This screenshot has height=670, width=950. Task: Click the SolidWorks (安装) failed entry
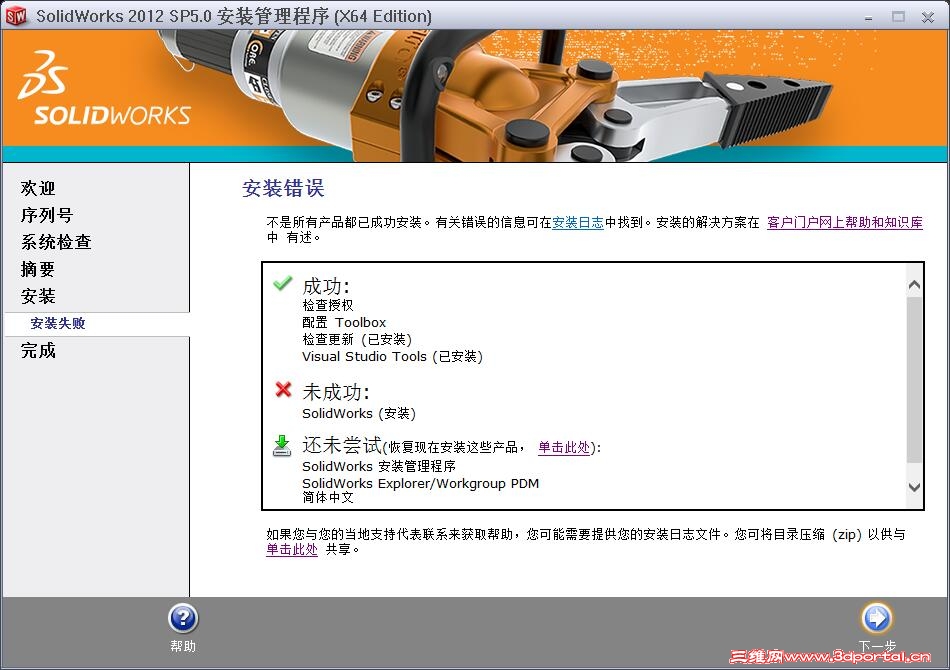click(x=359, y=413)
